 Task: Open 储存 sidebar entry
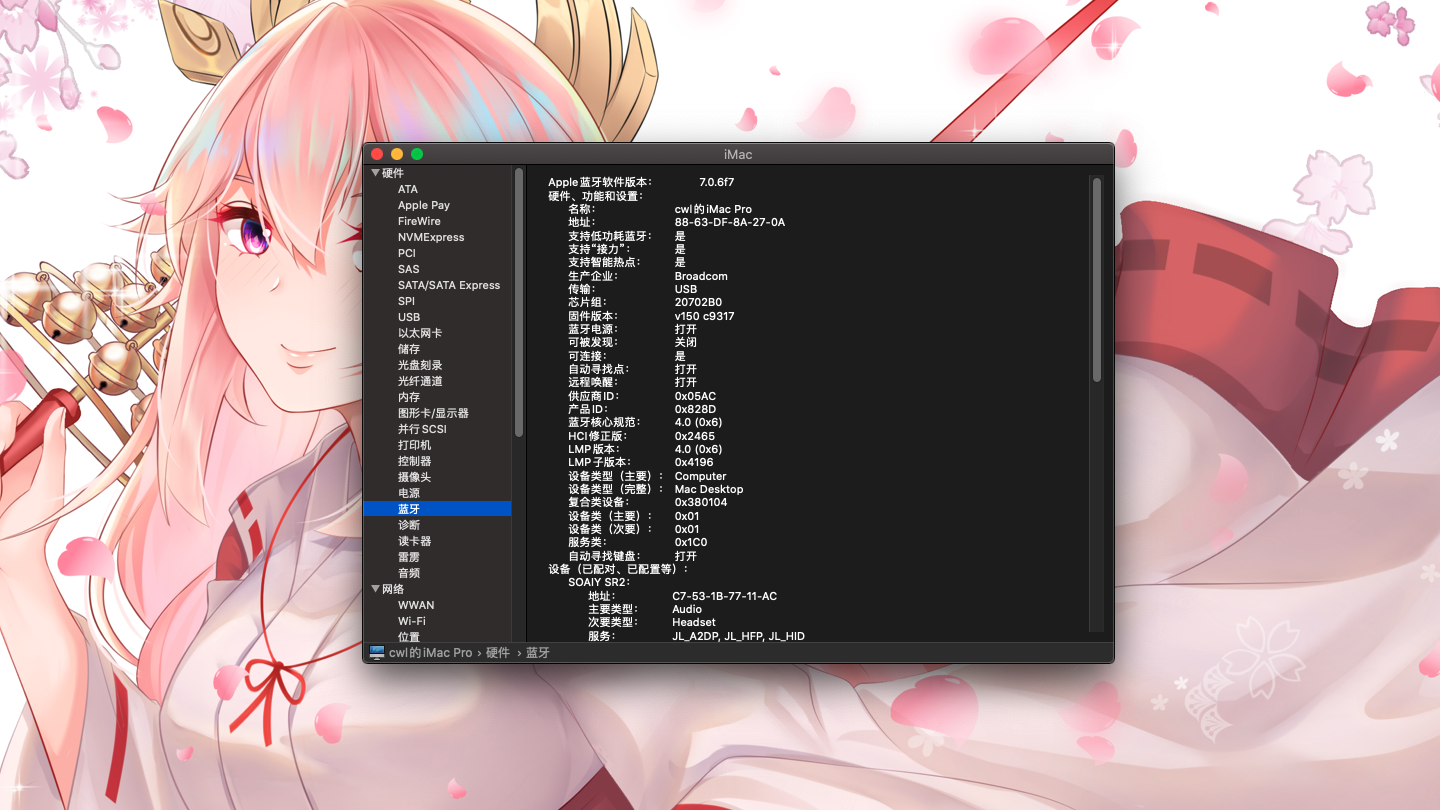pos(409,349)
